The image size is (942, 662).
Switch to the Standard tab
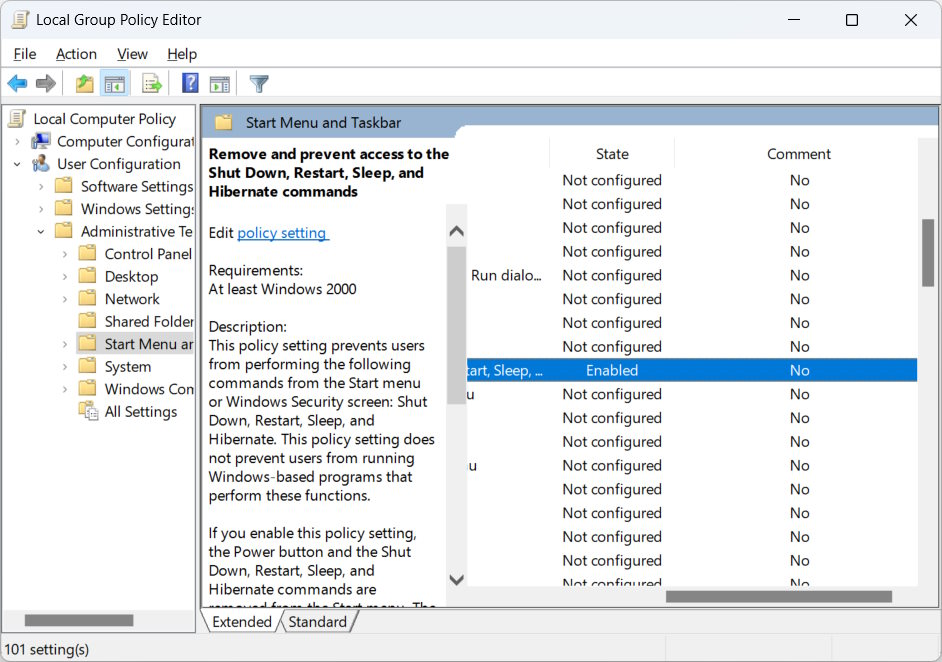[x=318, y=621]
